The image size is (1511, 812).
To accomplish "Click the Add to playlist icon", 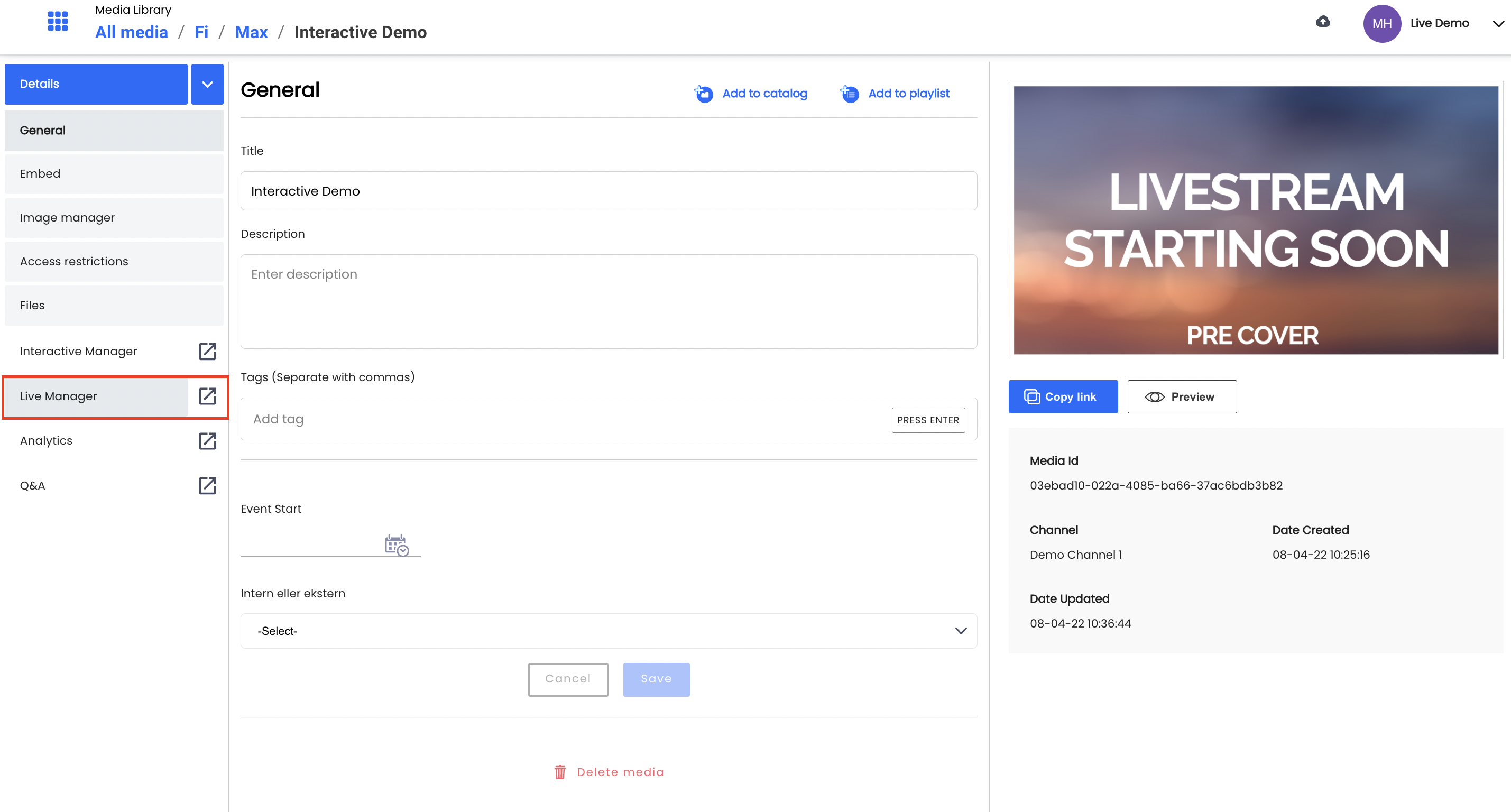I will [850, 93].
